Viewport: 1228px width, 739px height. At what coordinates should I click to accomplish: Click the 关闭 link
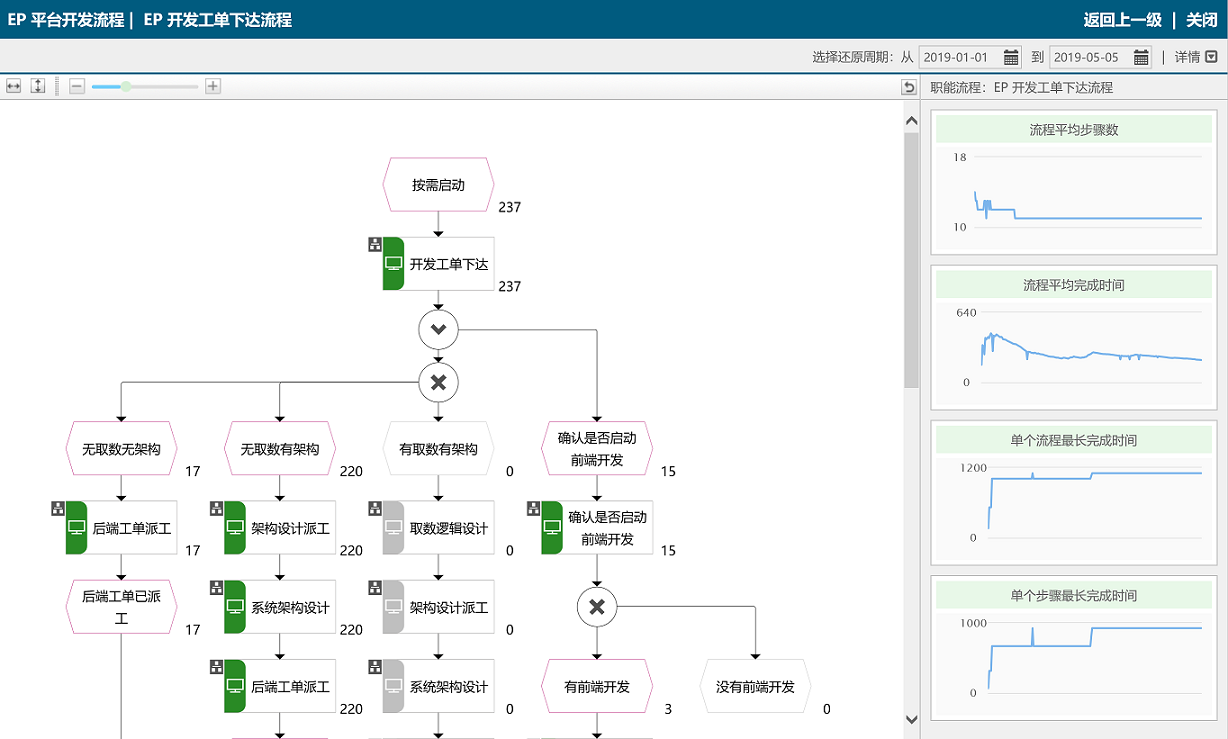click(x=1202, y=20)
